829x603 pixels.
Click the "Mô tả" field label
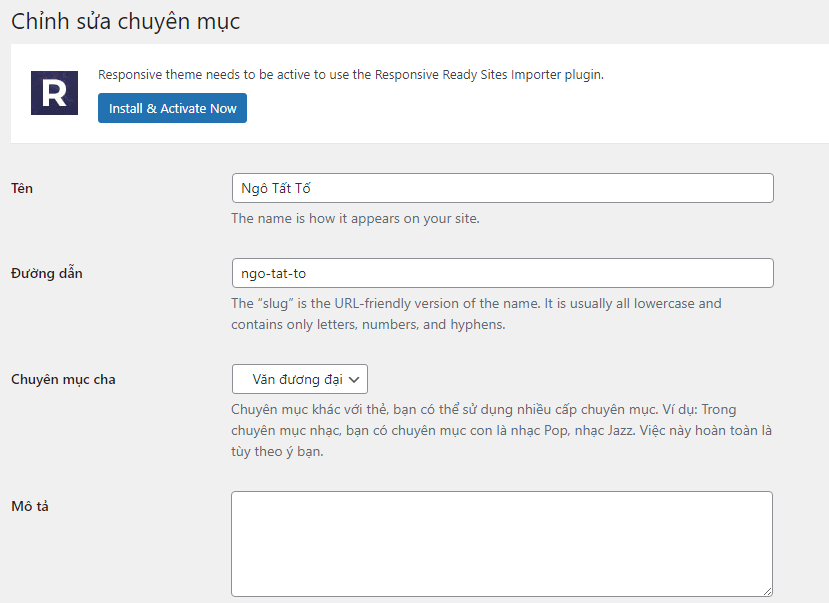(x=30, y=506)
